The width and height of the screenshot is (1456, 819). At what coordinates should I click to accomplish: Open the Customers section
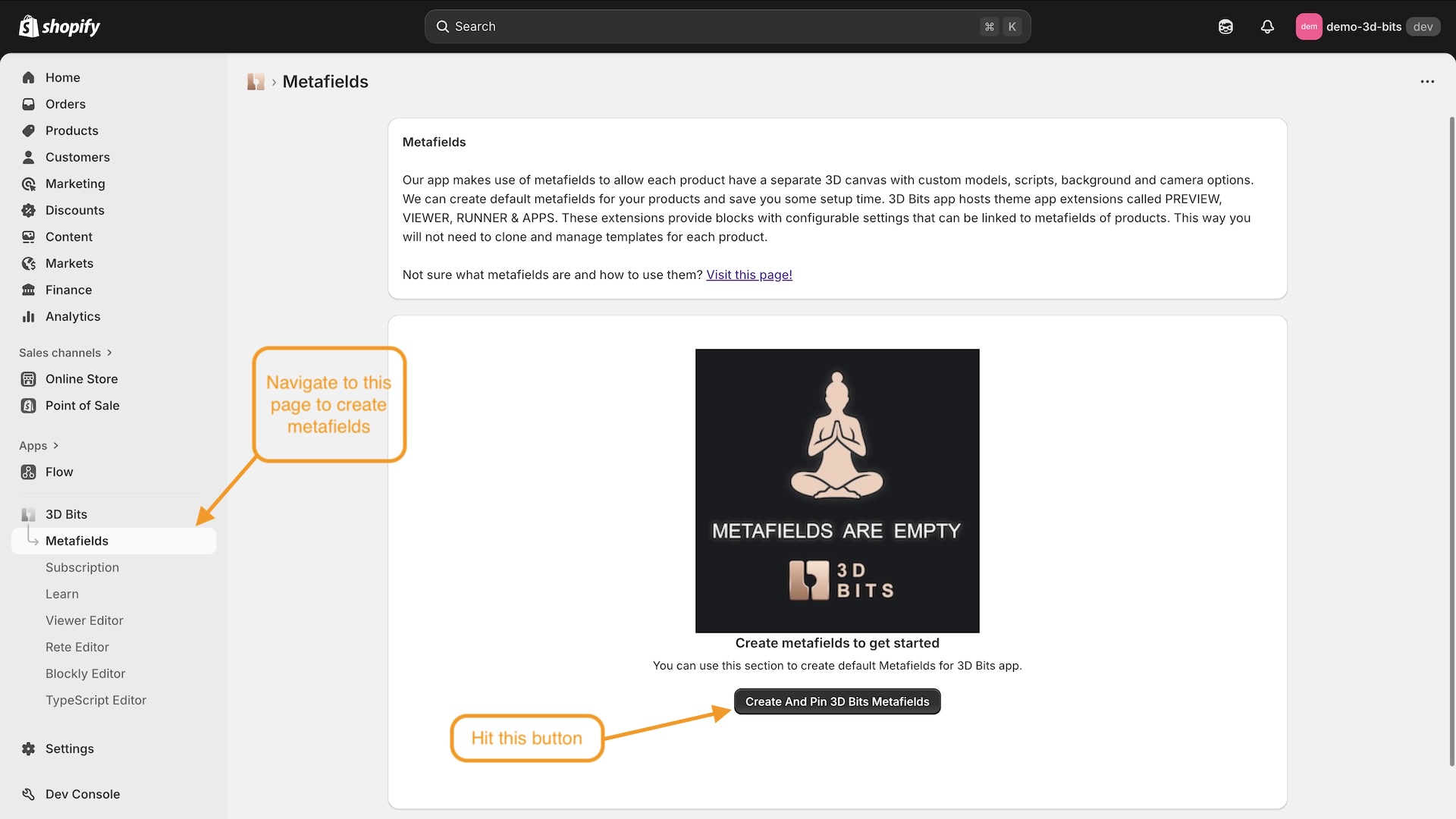[77, 157]
